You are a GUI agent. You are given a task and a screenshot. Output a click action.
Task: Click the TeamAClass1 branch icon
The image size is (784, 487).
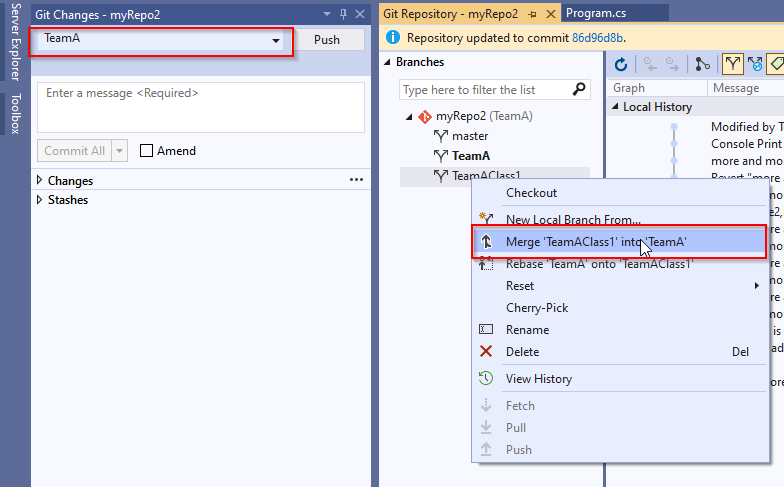pyautogui.click(x=440, y=176)
